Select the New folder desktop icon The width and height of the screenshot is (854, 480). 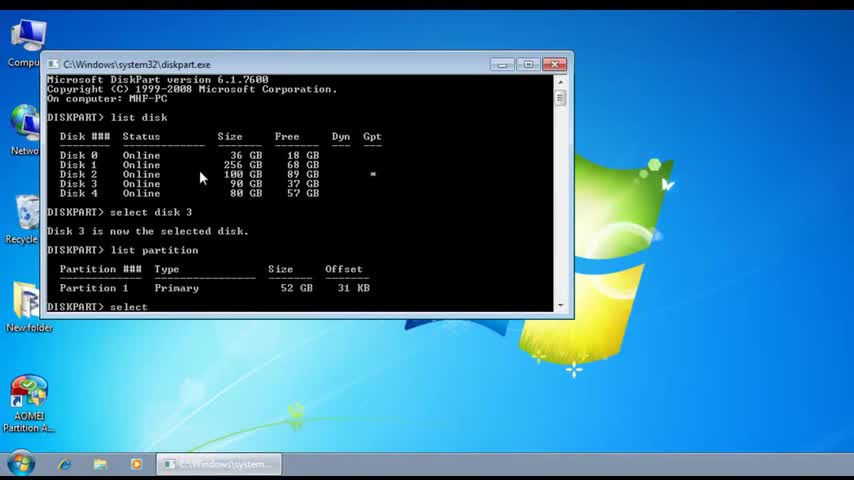pos(29,307)
